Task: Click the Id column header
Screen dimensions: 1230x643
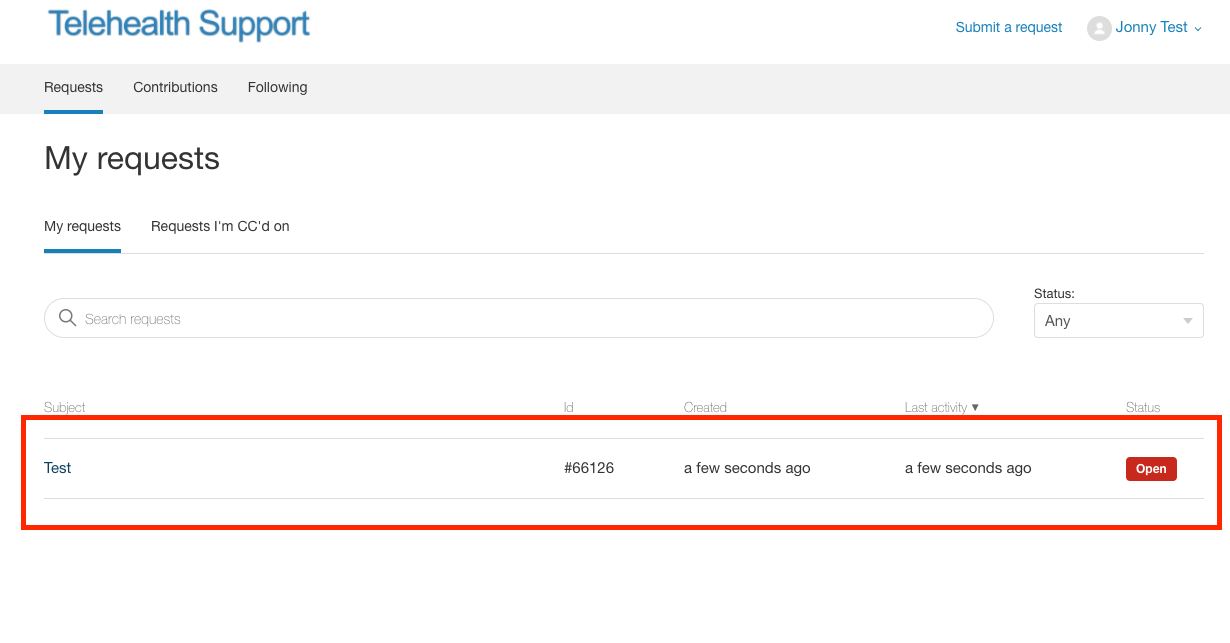Action: click(568, 407)
